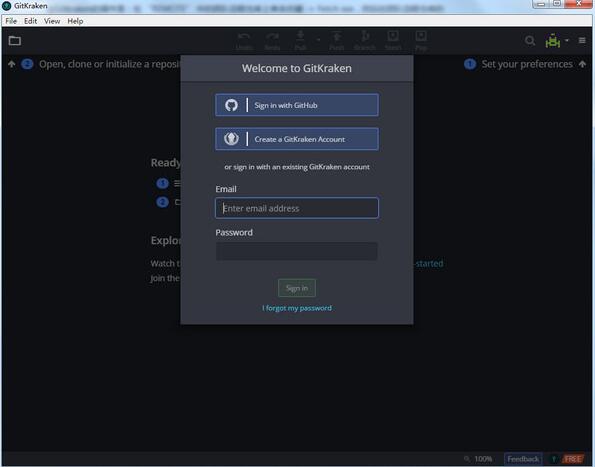Click the Sign in button
The image size is (595, 467).
pos(297,288)
